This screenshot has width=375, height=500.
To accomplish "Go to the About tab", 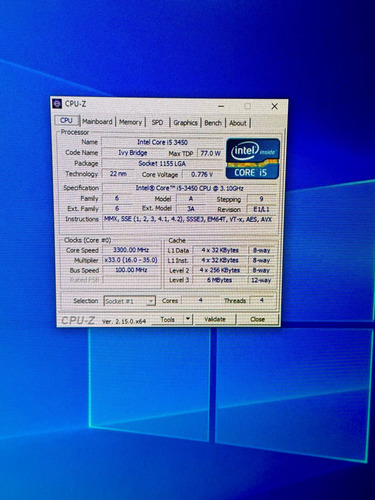I will pos(238,123).
